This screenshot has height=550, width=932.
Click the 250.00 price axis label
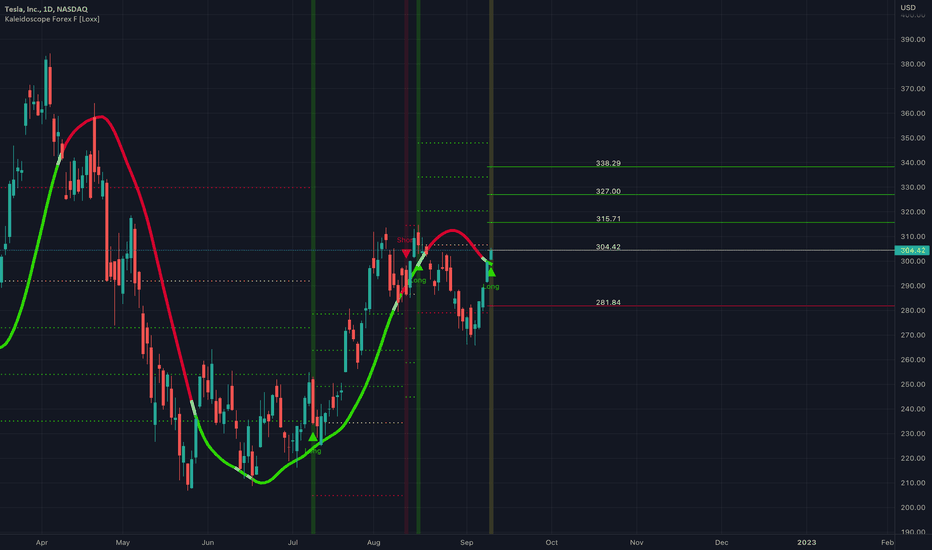pyautogui.click(x=913, y=385)
